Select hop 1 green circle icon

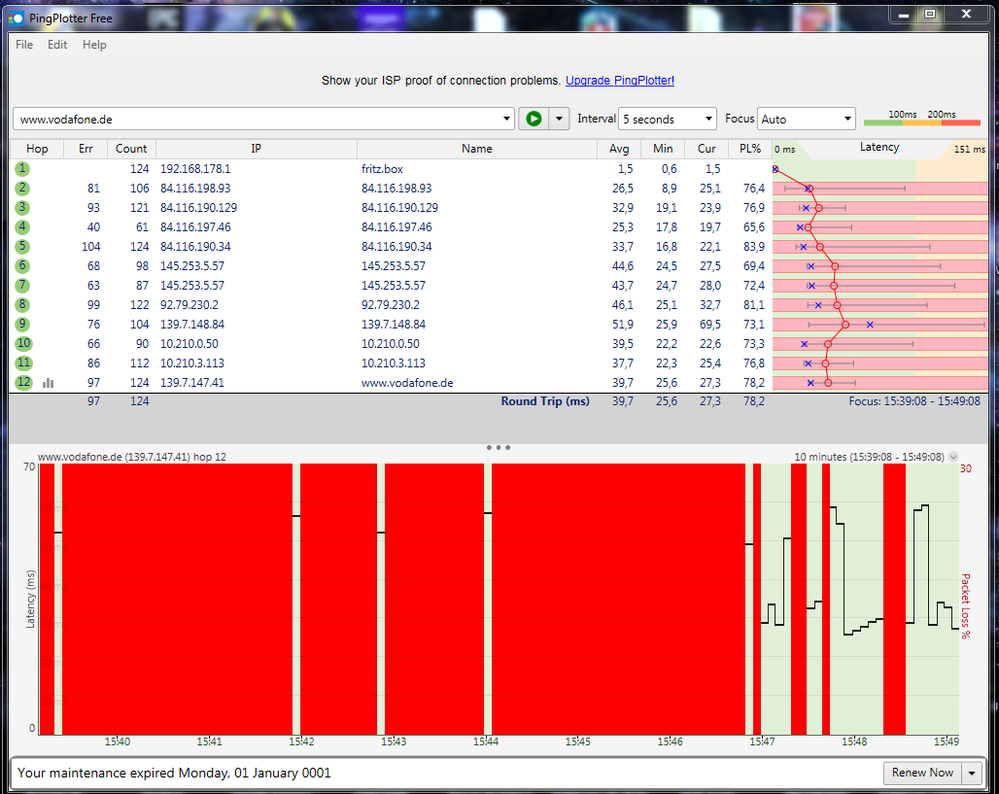click(x=22, y=169)
